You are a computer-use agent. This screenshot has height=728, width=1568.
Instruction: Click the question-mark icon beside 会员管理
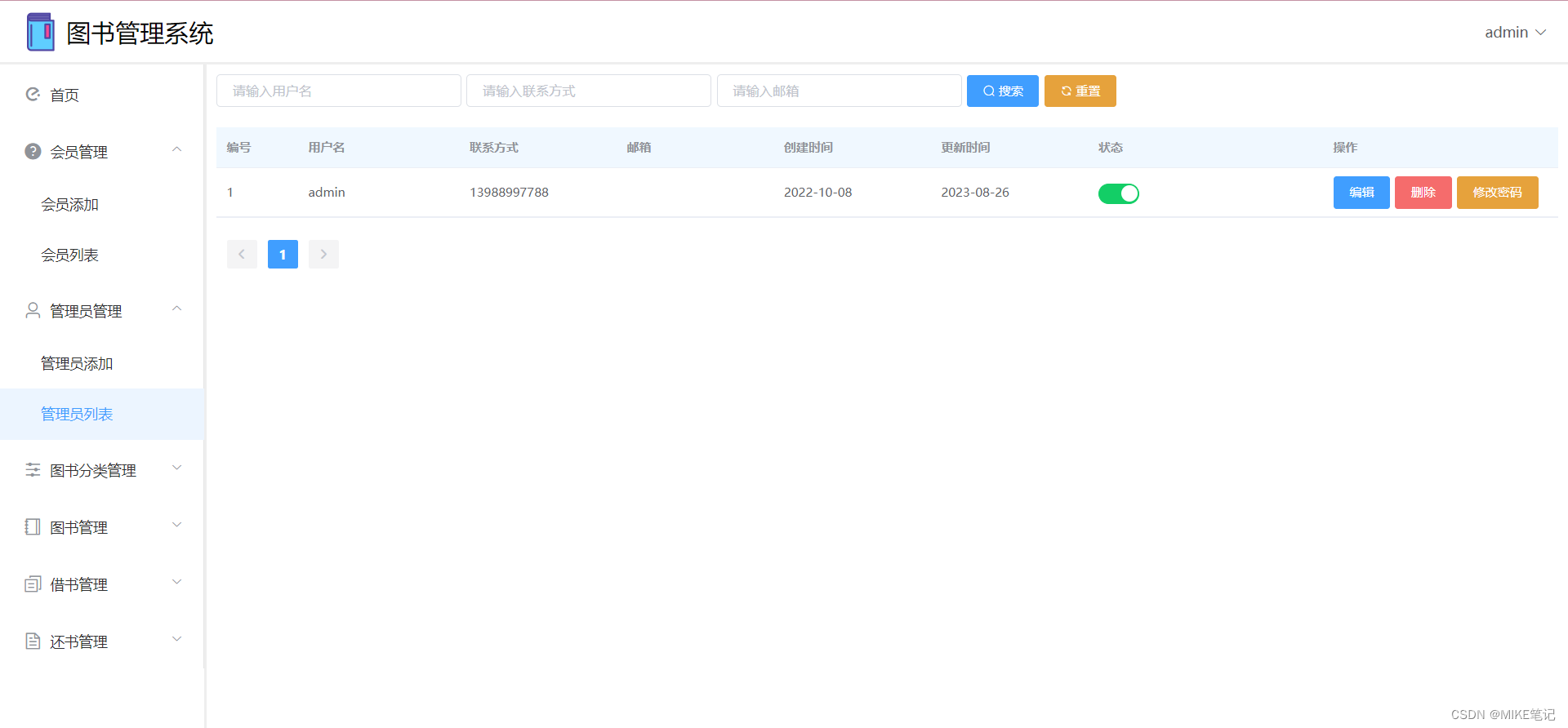tap(33, 151)
